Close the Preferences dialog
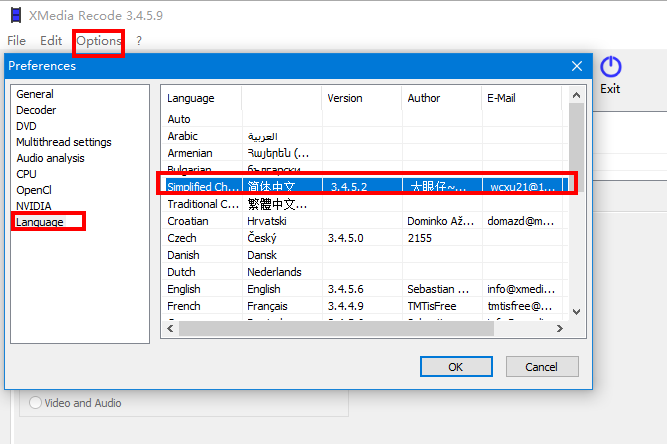 577,66
